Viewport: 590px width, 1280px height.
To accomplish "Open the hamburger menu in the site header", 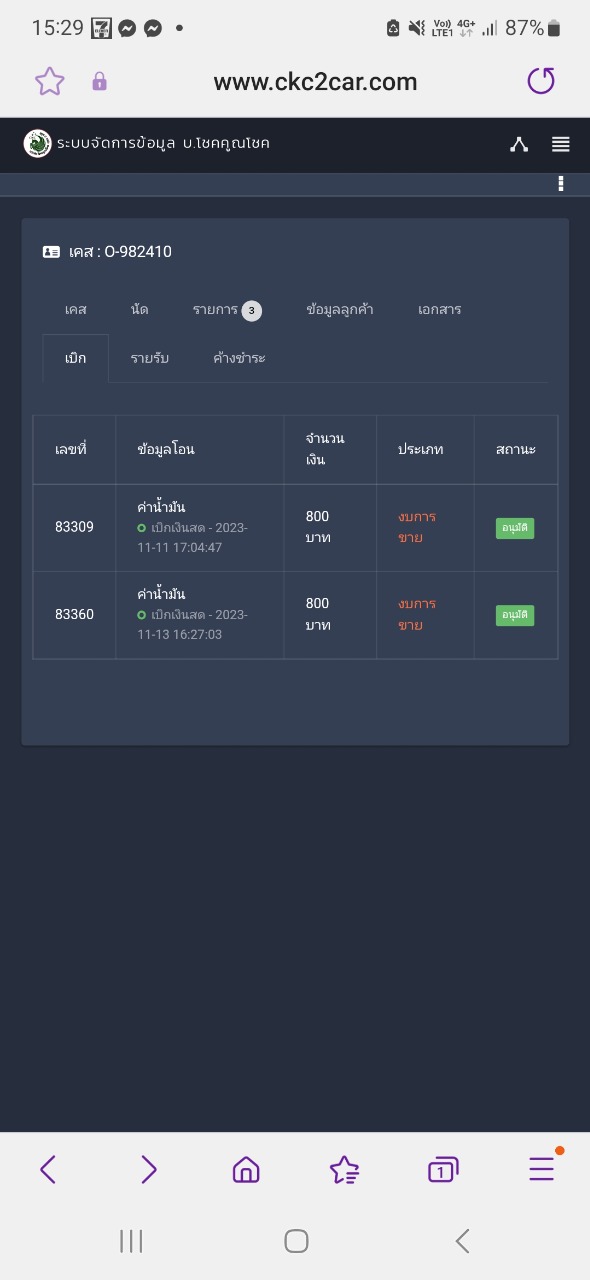I will tap(561, 144).
